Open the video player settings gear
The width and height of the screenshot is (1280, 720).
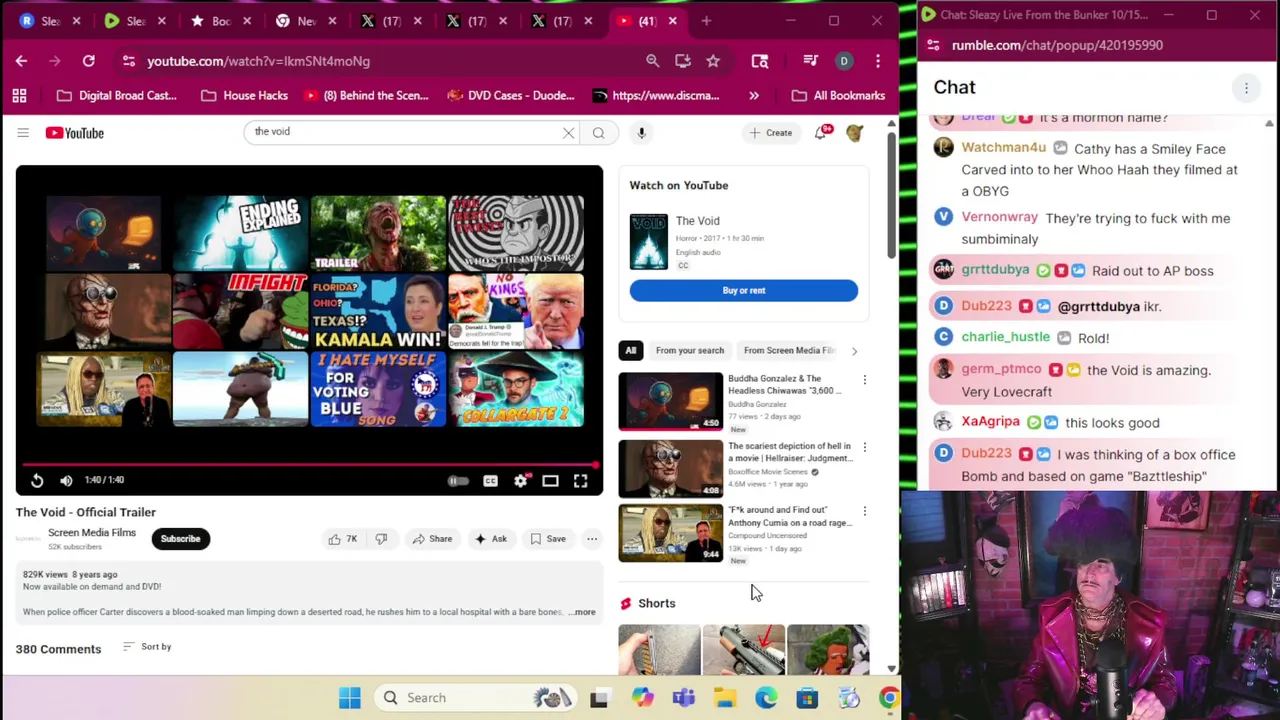520,481
